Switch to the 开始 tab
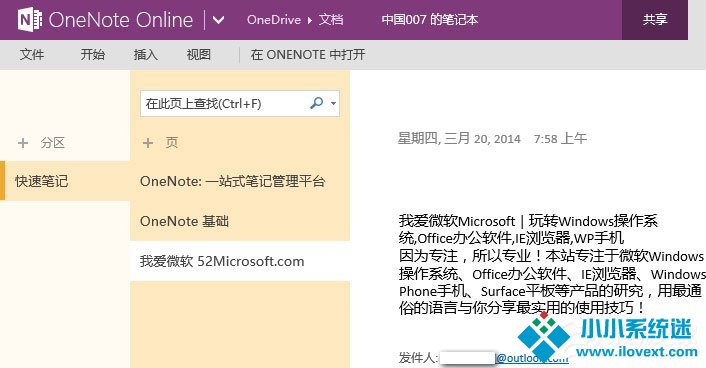This screenshot has width=706, height=368. coord(93,55)
